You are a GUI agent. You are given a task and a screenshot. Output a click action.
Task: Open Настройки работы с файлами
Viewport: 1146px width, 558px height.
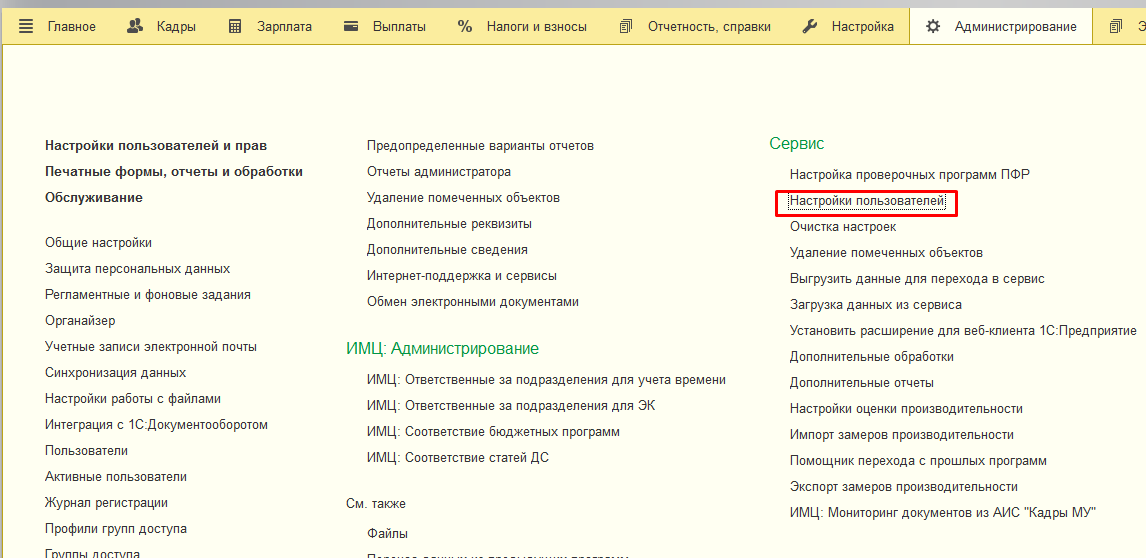pyautogui.click(x=133, y=399)
